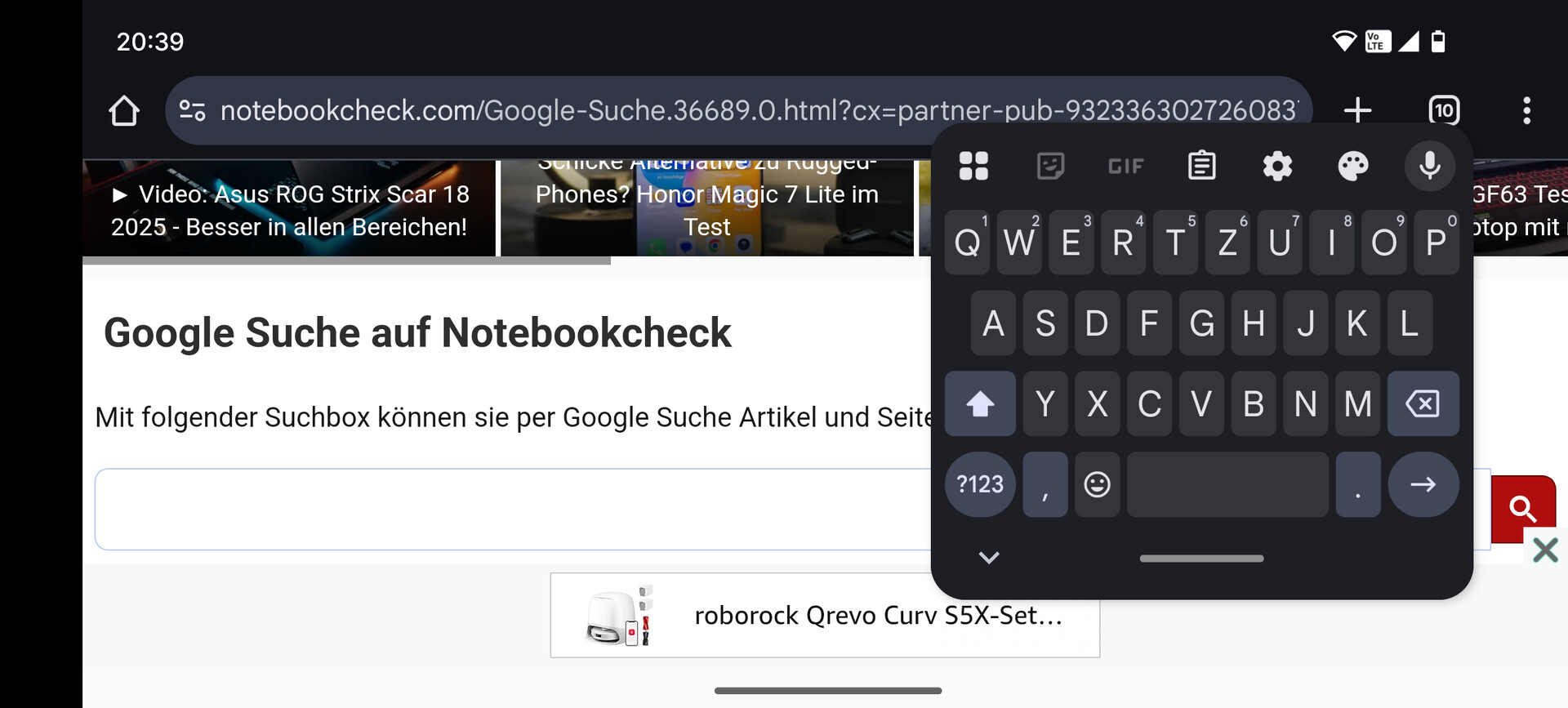1568x708 pixels.
Task: Tap the R key
Action: click(x=1123, y=243)
